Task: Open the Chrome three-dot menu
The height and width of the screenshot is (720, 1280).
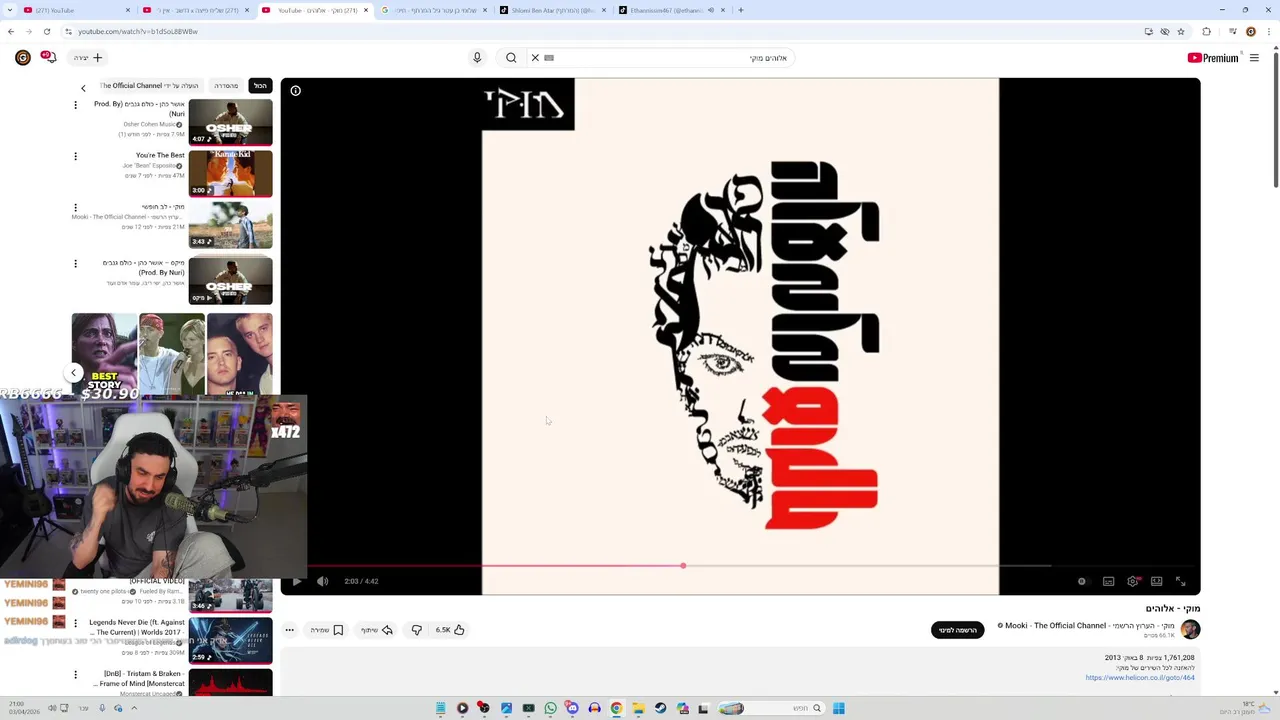Action: coord(1267,31)
